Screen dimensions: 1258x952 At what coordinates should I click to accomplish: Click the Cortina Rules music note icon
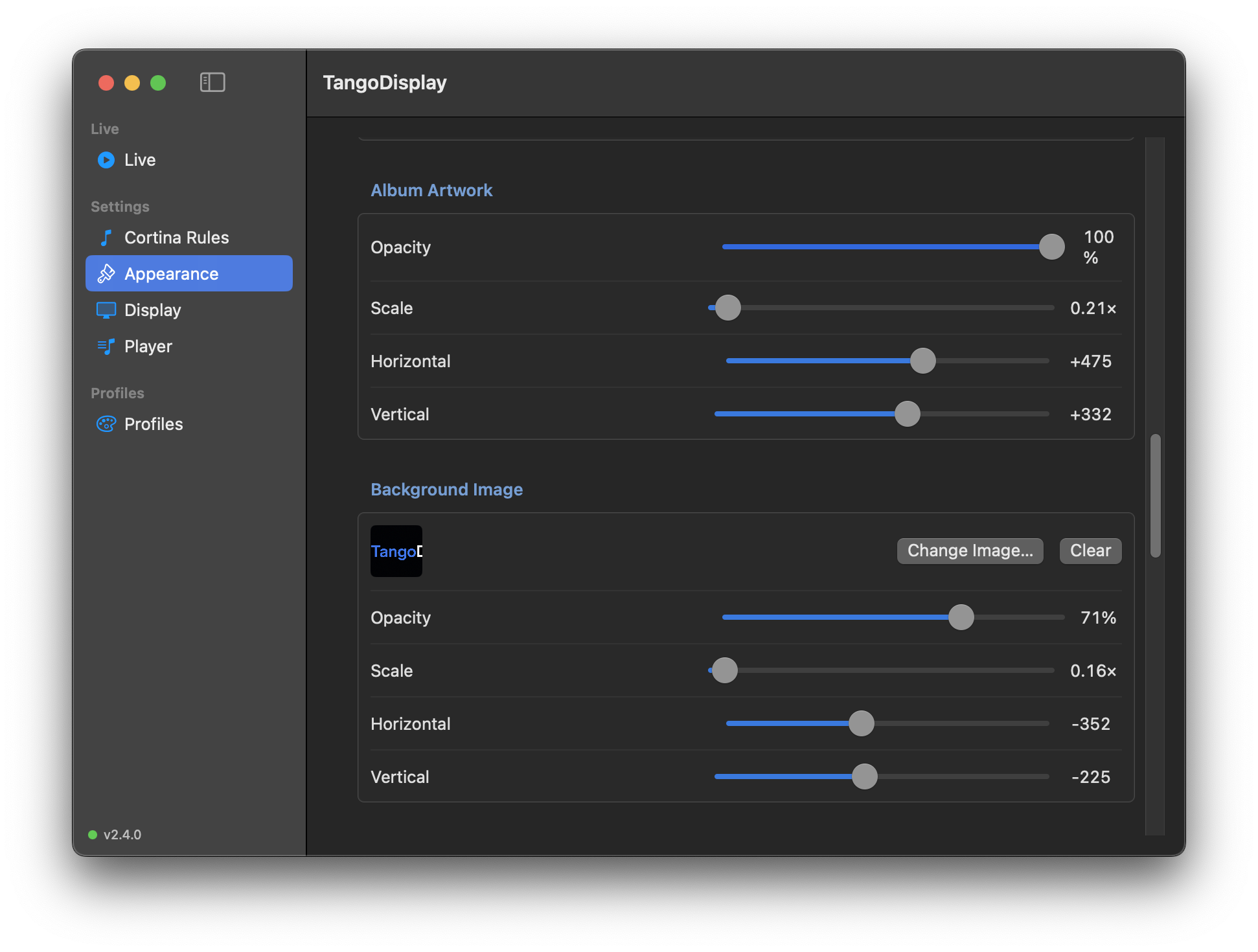coord(106,238)
